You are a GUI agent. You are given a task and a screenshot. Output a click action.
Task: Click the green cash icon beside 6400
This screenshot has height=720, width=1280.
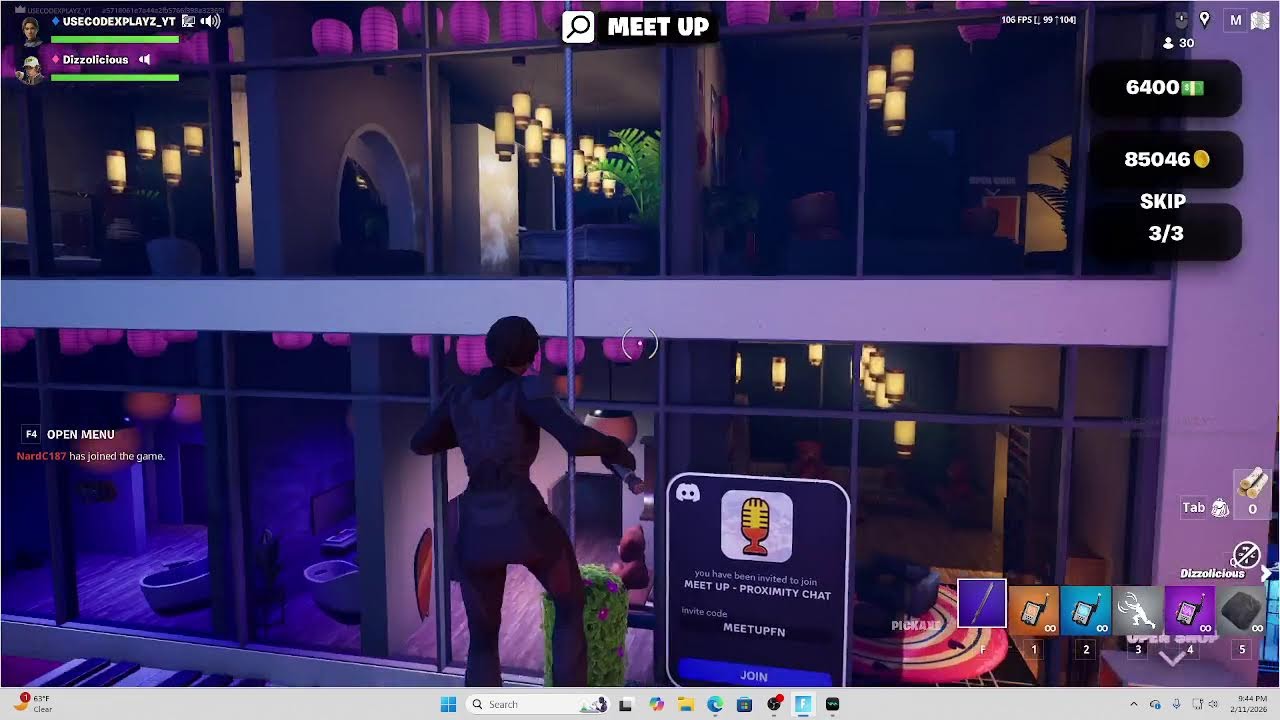(x=1194, y=88)
